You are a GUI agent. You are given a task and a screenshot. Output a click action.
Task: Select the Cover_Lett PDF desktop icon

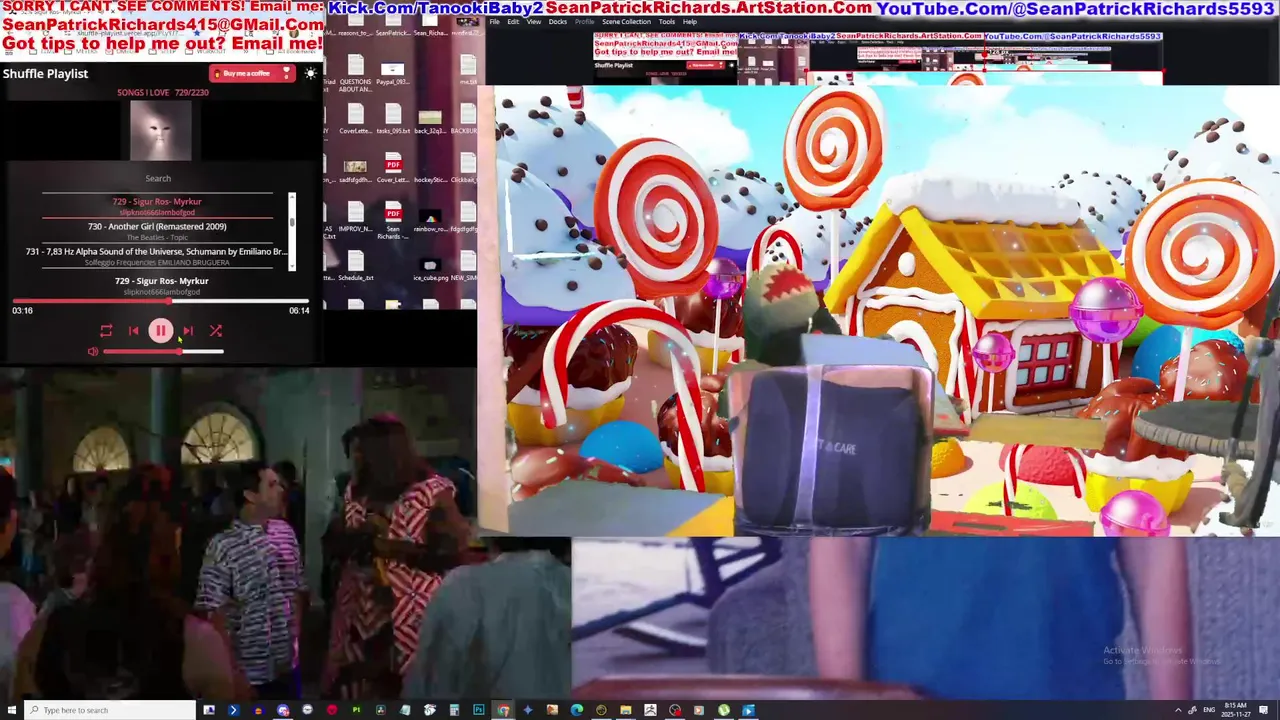click(x=393, y=168)
